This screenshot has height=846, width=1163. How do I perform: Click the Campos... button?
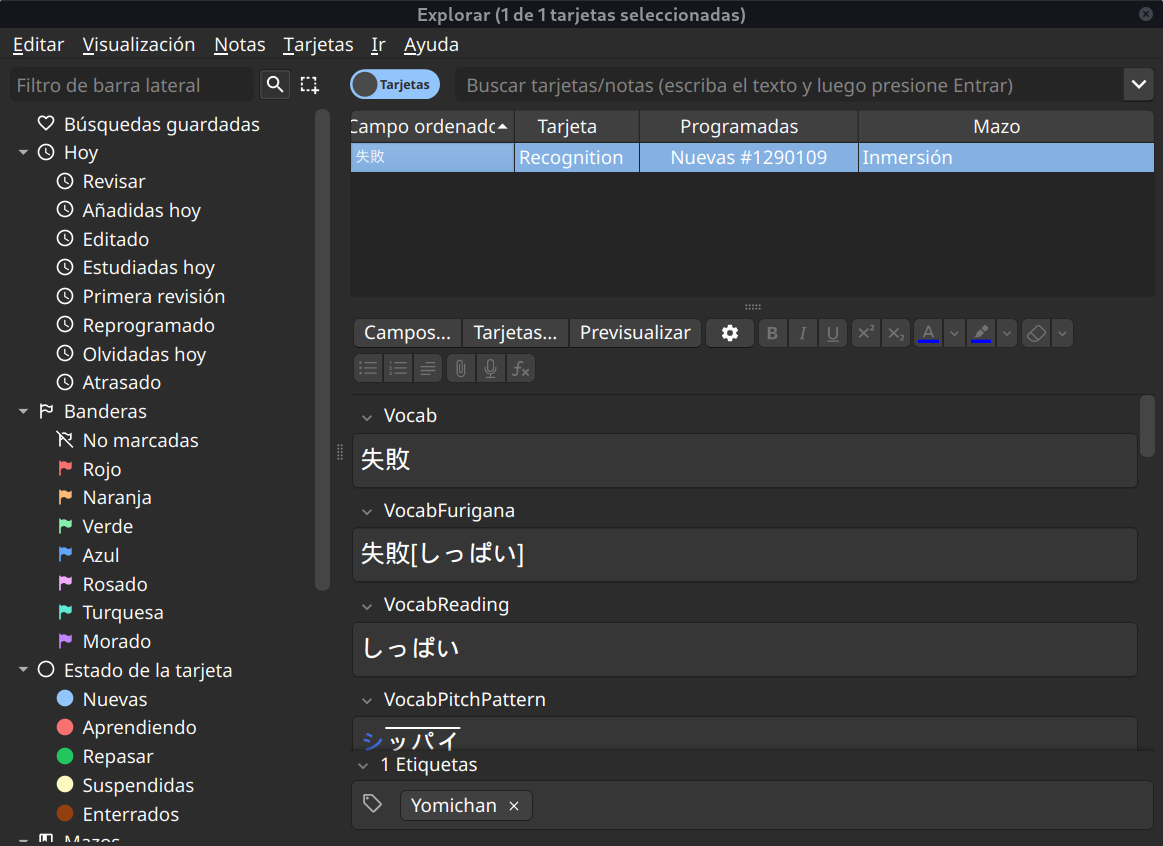[407, 333]
